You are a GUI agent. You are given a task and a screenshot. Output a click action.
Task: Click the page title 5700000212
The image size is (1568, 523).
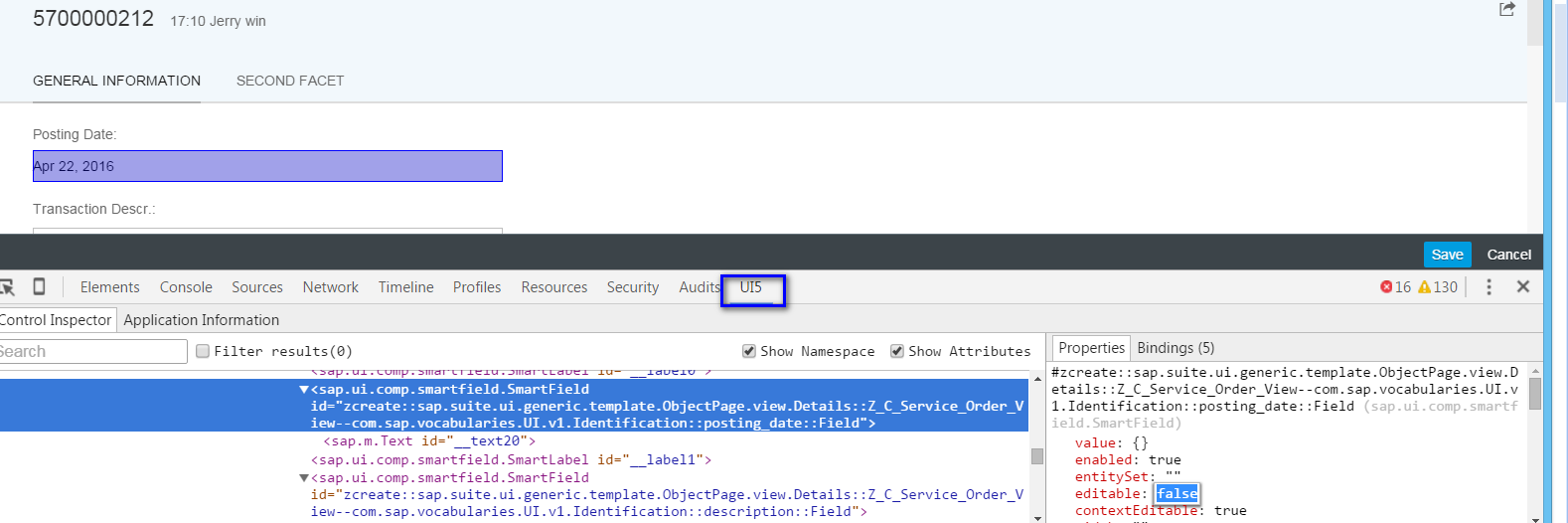point(93,18)
